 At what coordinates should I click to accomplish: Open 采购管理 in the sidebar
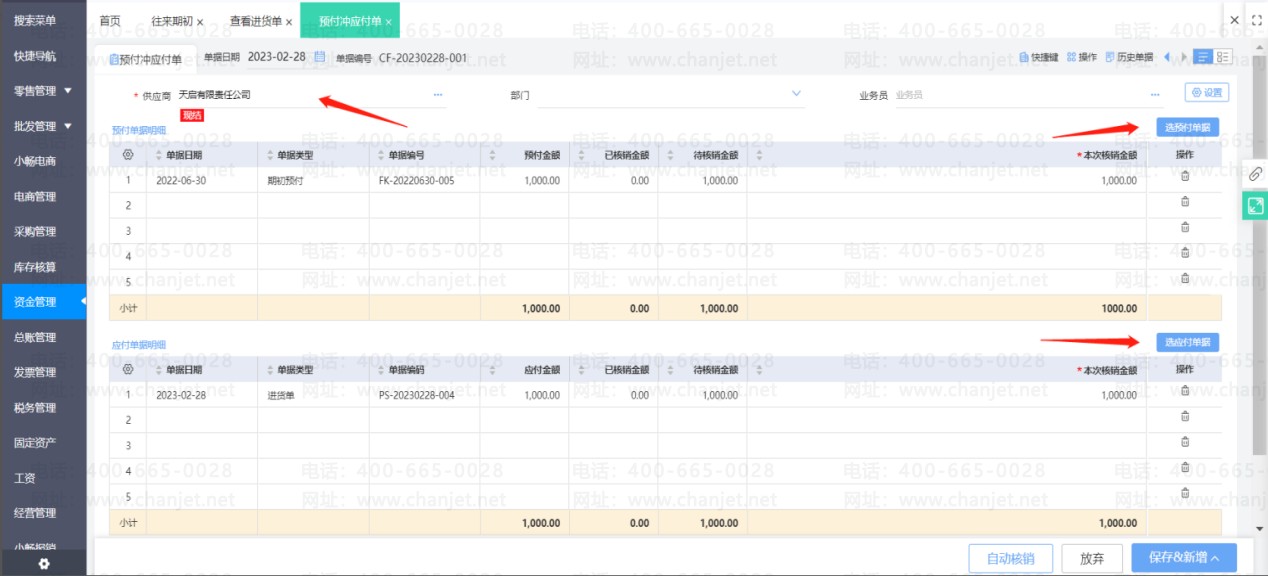click(35, 232)
